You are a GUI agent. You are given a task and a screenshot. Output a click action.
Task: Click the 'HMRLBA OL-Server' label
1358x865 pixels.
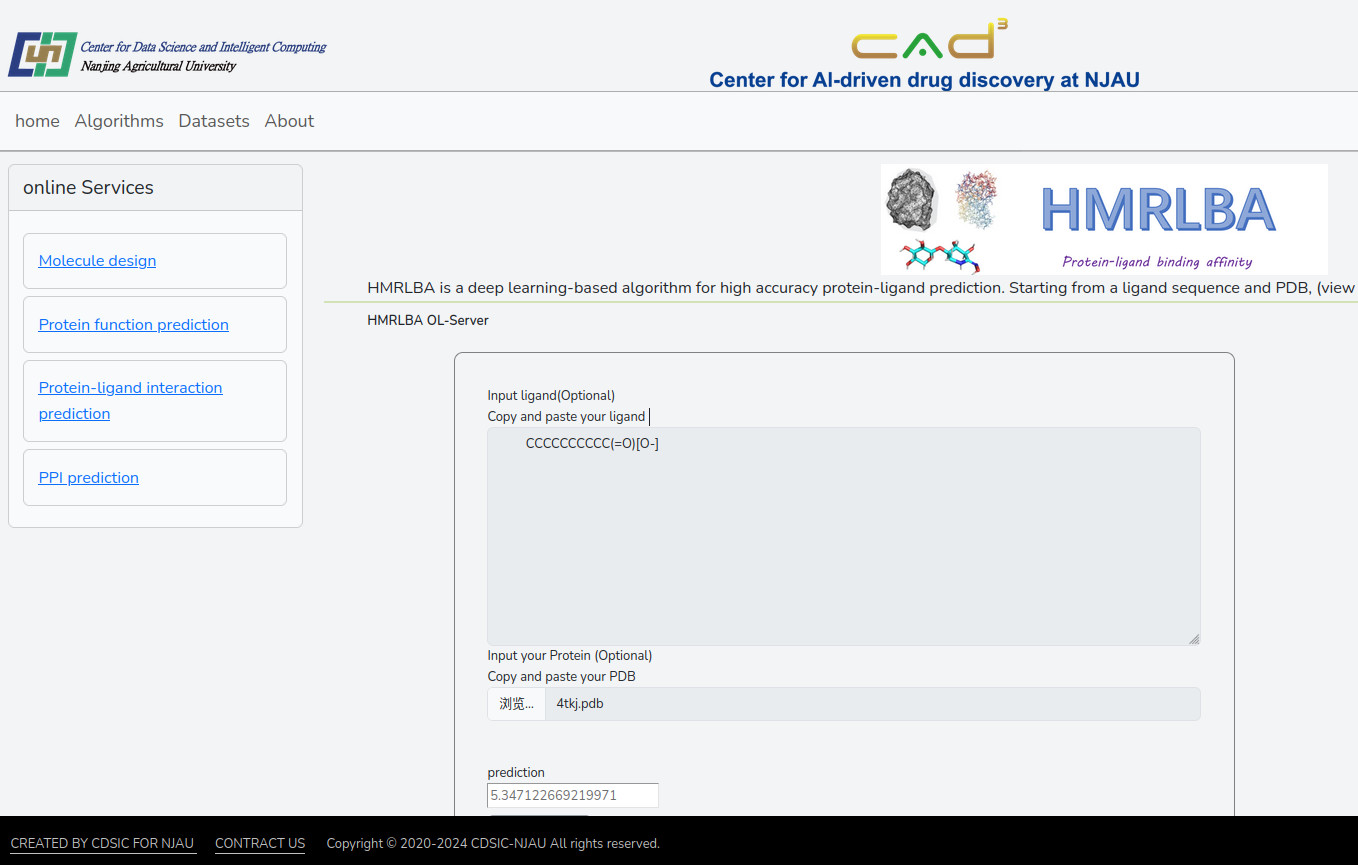(428, 321)
